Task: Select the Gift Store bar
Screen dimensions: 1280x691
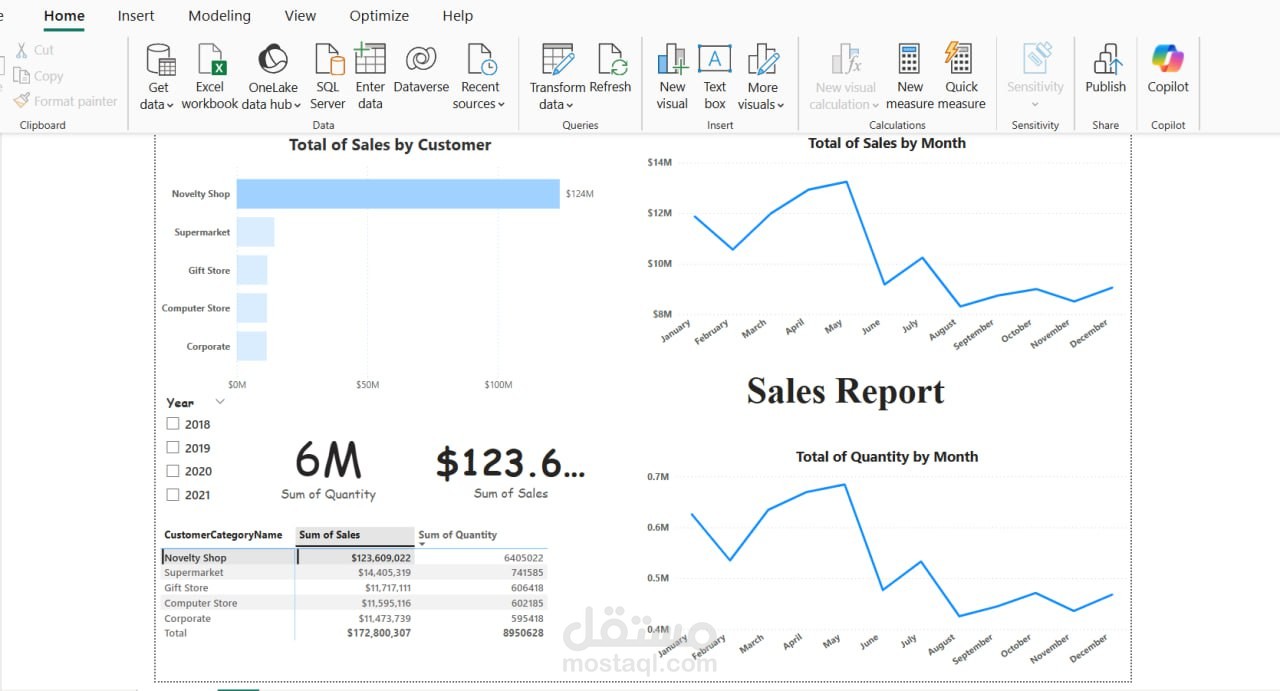Action: (252, 270)
